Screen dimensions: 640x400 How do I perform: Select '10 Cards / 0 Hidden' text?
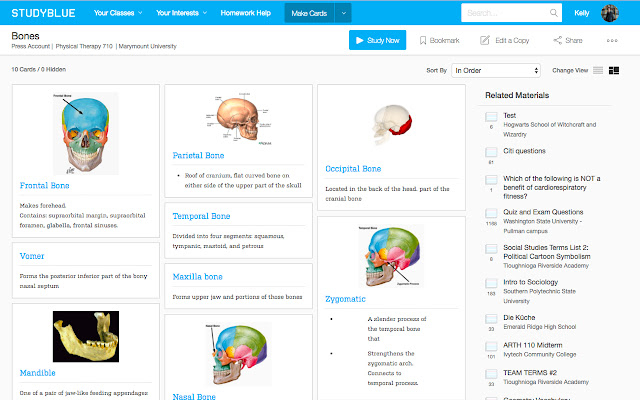click(x=38, y=69)
